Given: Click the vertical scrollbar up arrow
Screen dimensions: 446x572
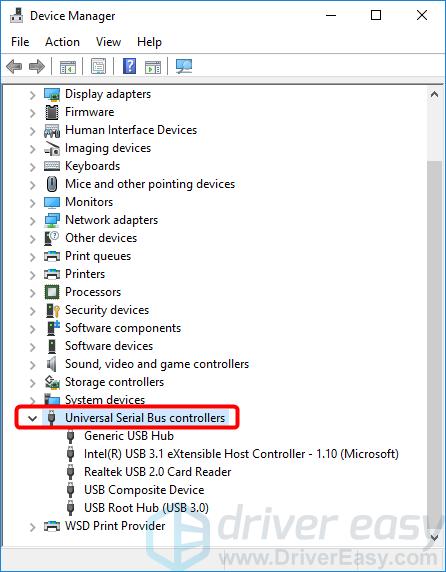Looking at the screenshot, I should tap(434, 95).
